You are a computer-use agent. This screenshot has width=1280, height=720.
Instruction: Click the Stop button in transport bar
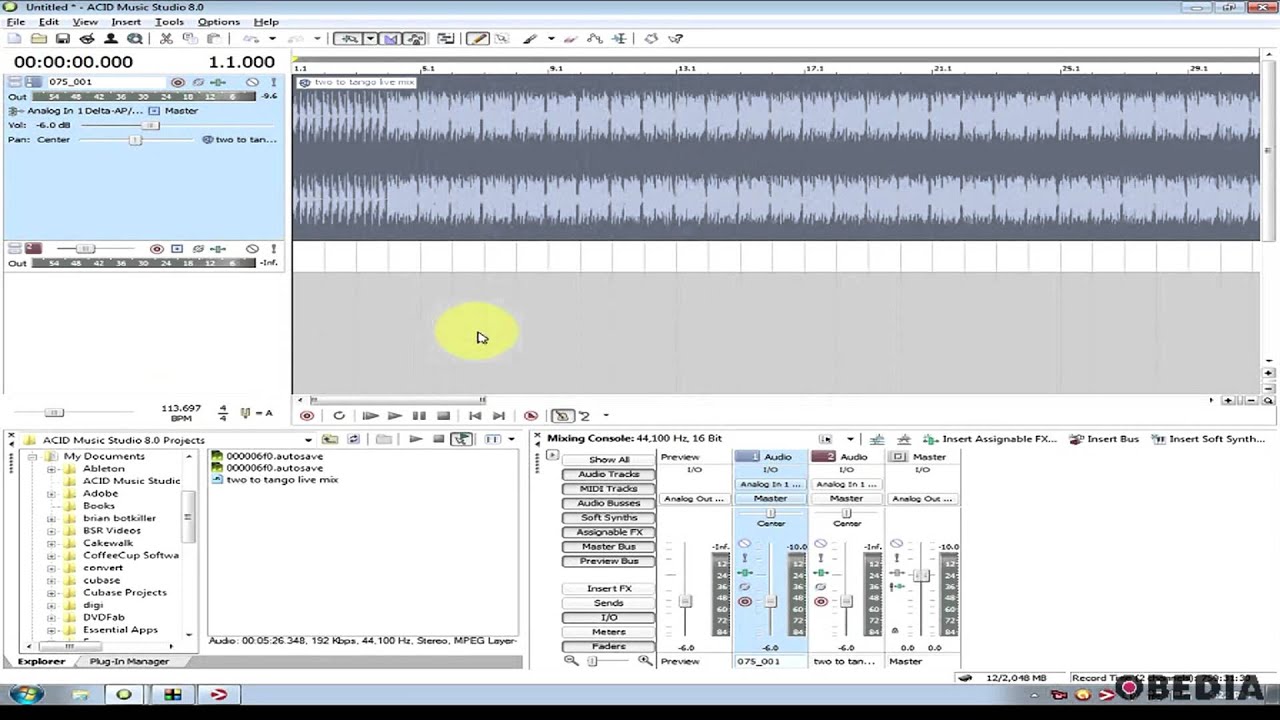pos(443,416)
